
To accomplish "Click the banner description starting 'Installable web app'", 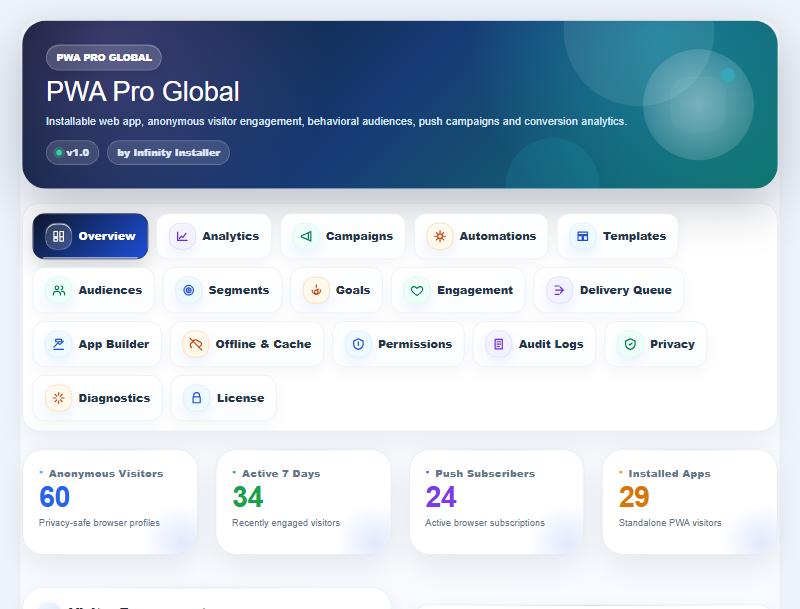I will click(x=336, y=121).
